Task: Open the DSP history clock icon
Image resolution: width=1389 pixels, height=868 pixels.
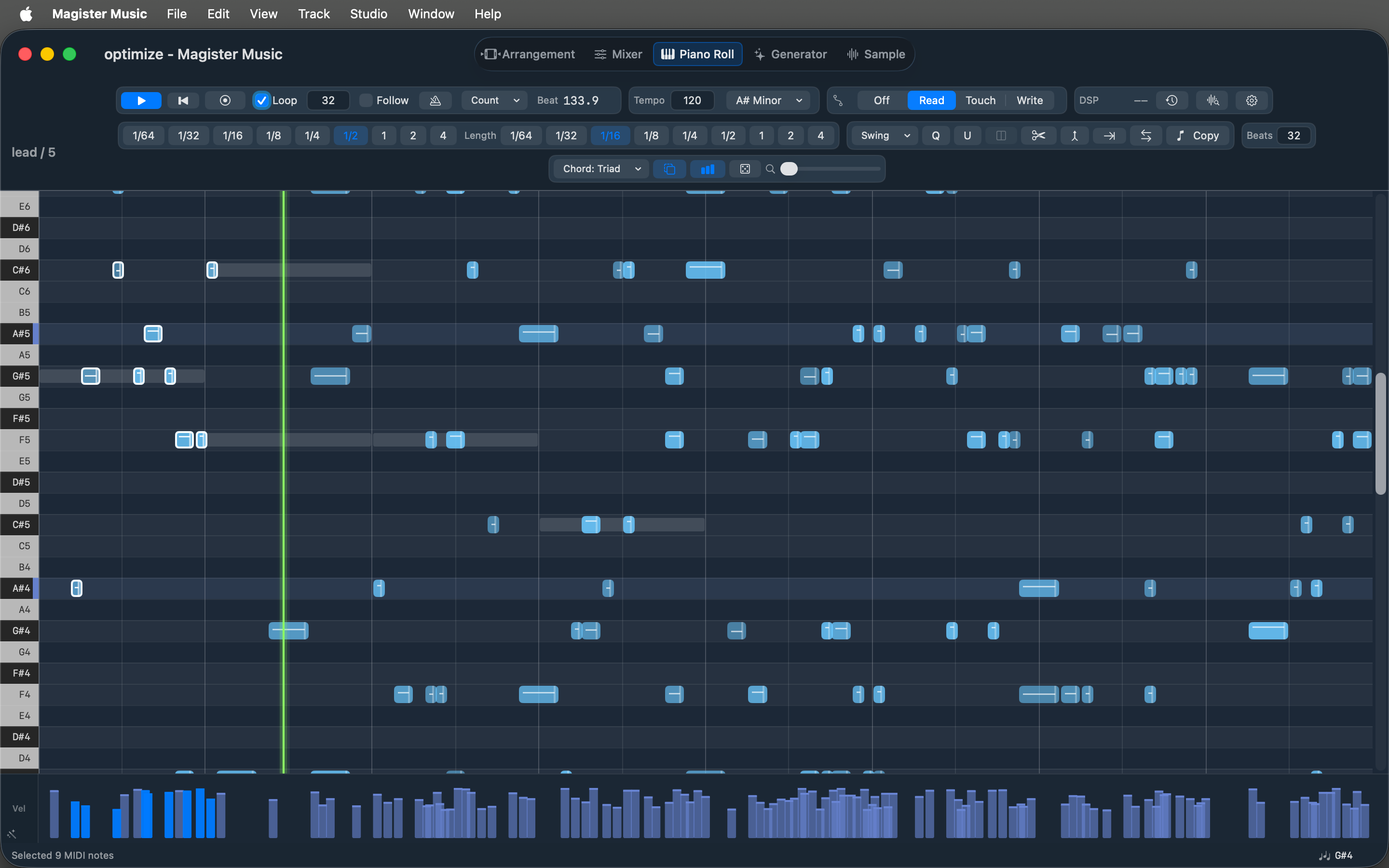Action: coord(1171,100)
